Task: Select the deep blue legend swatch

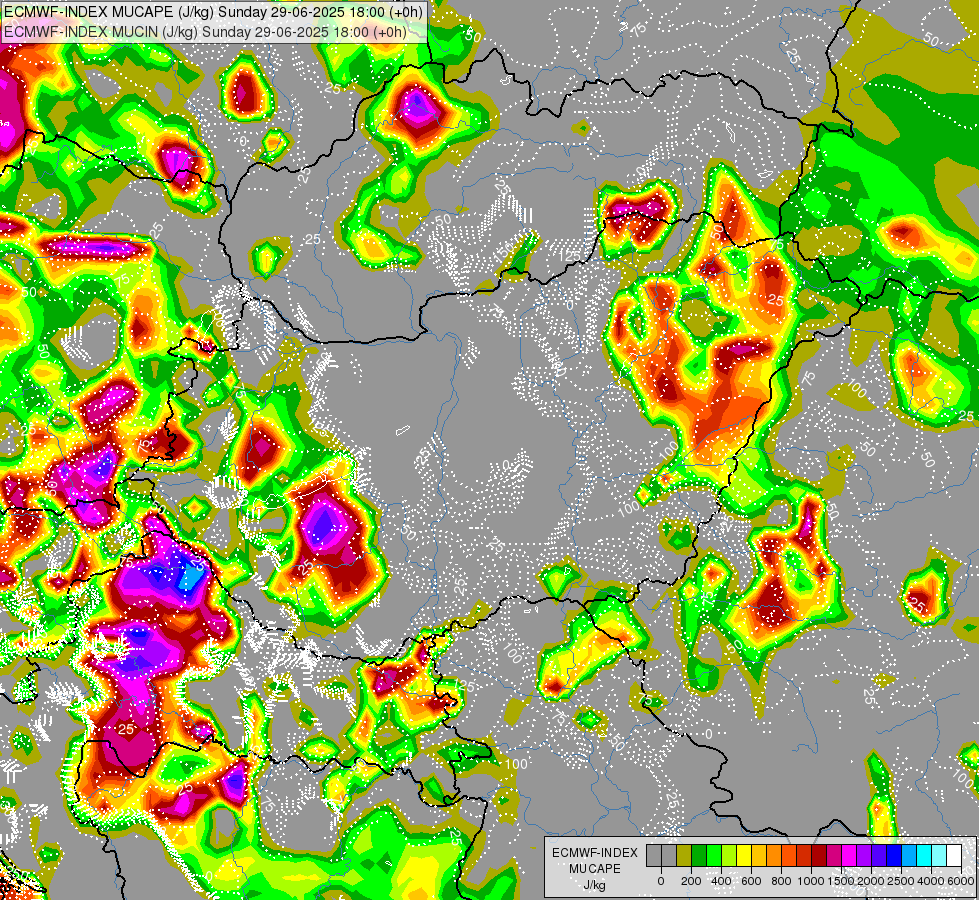Action: 893,855
